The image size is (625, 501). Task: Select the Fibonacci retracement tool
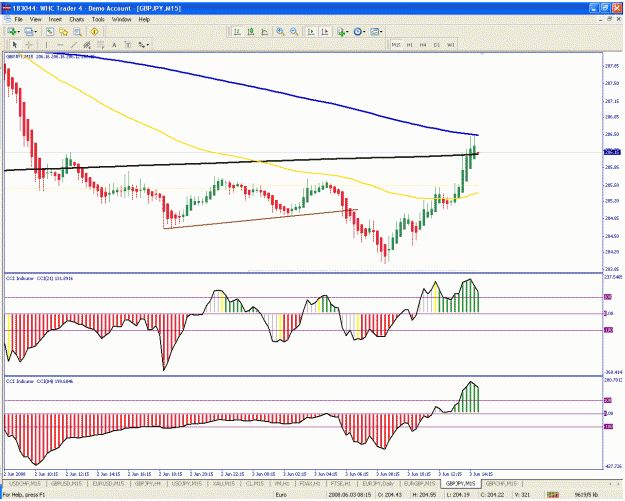point(100,45)
